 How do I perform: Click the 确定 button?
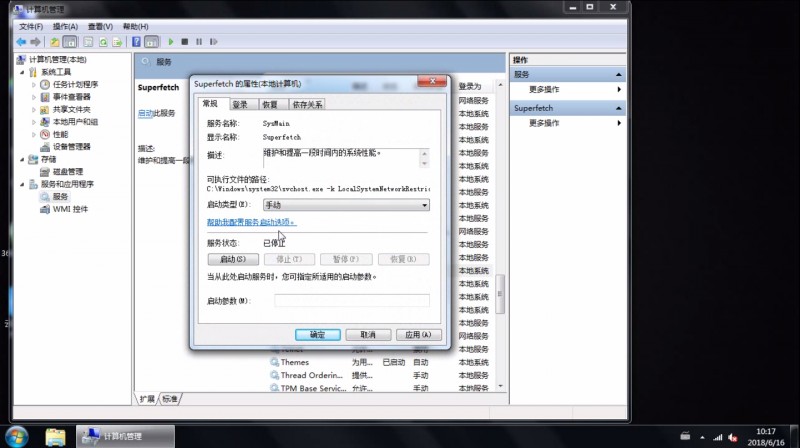pos(317,335)
